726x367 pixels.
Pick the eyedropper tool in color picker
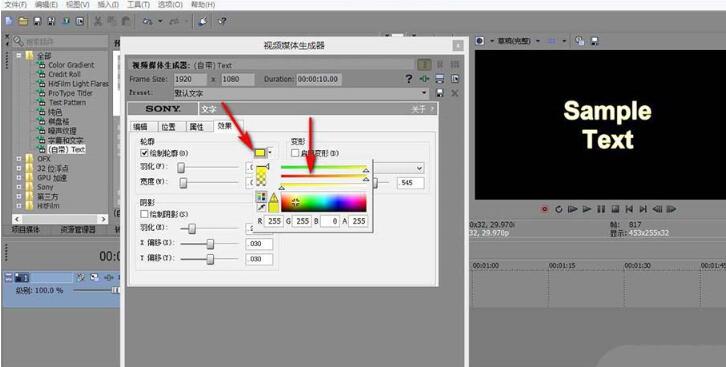coord(261,207)
